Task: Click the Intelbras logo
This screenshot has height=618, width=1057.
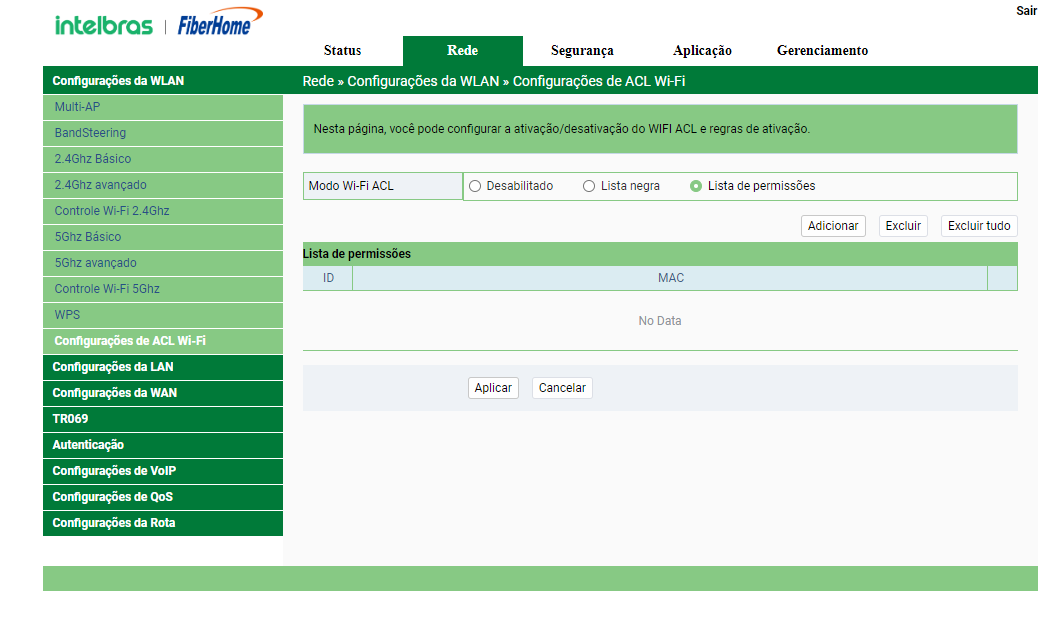Action: pos(104,26)
